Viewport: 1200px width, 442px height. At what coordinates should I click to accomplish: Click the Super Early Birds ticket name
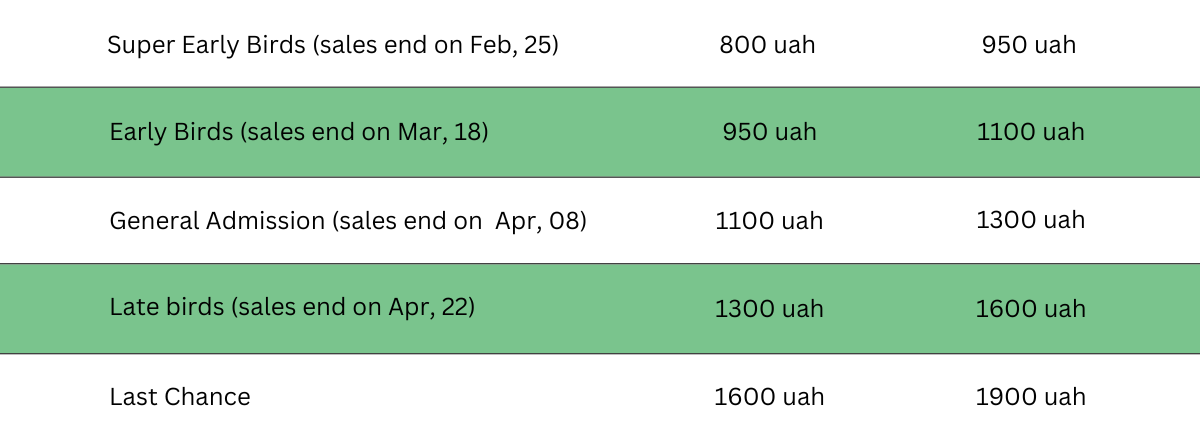205,46
